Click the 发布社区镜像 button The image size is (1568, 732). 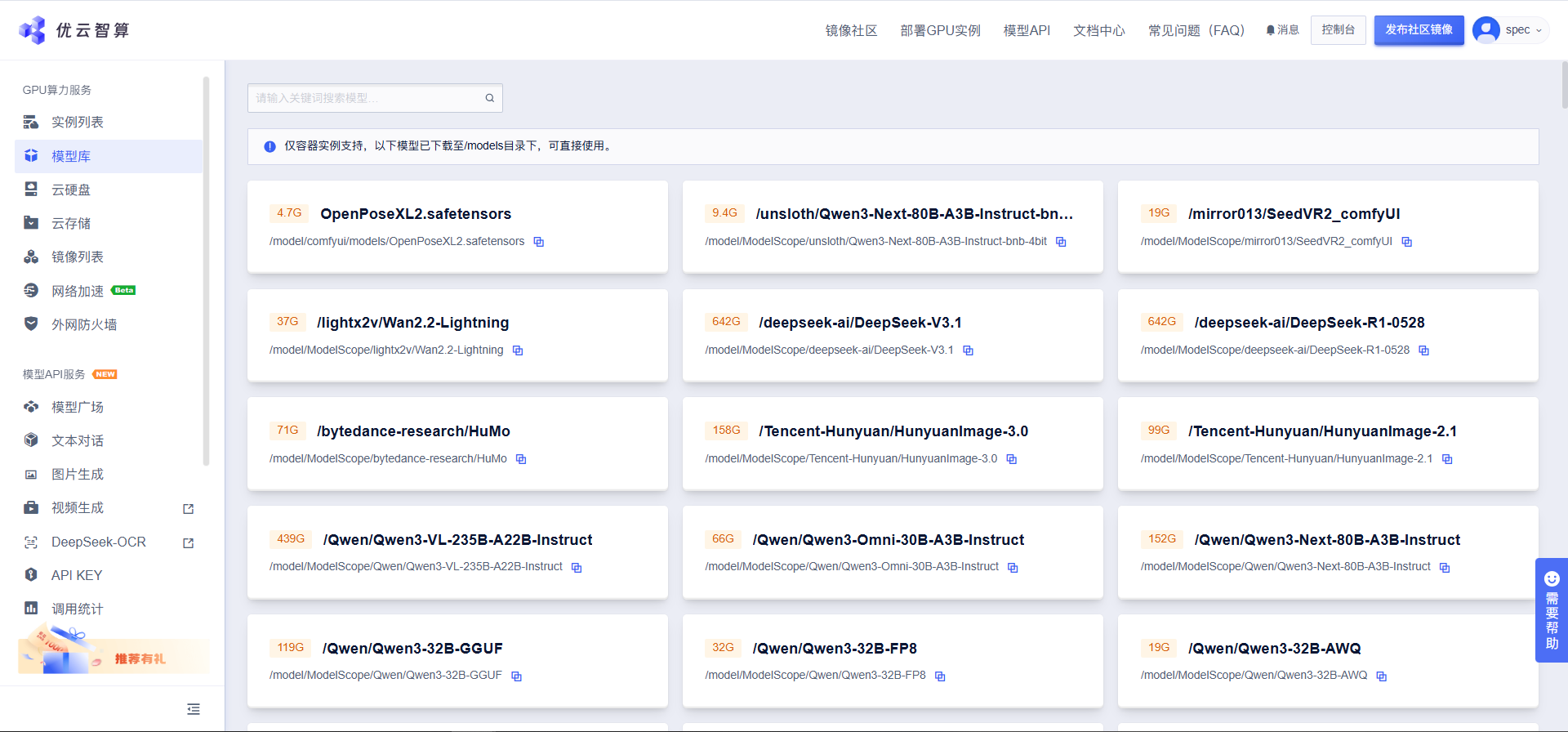click(x=1419, y=30)
